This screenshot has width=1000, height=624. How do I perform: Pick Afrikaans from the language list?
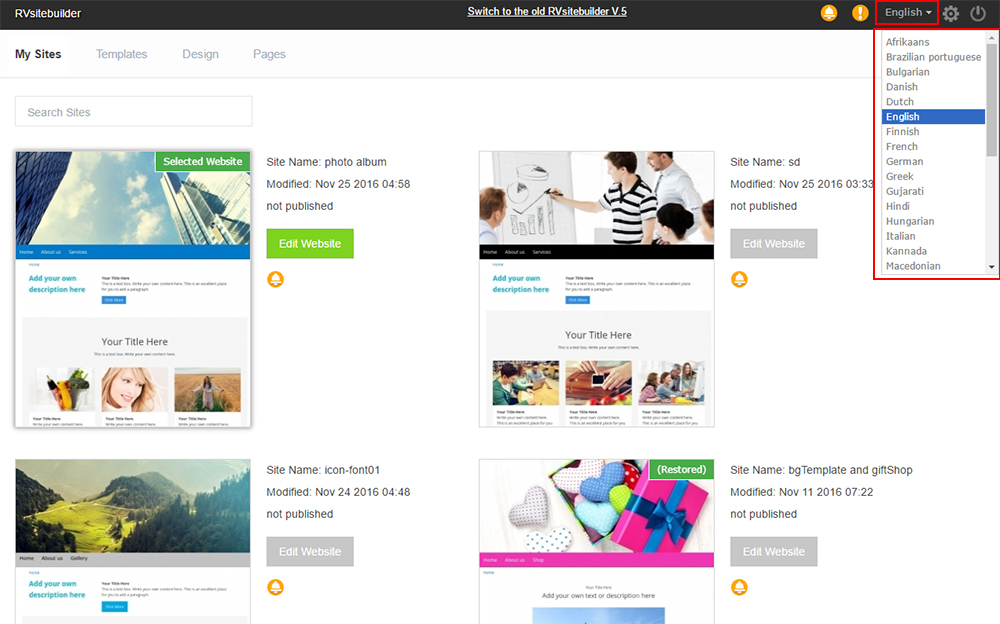click(x=908, y=42)
